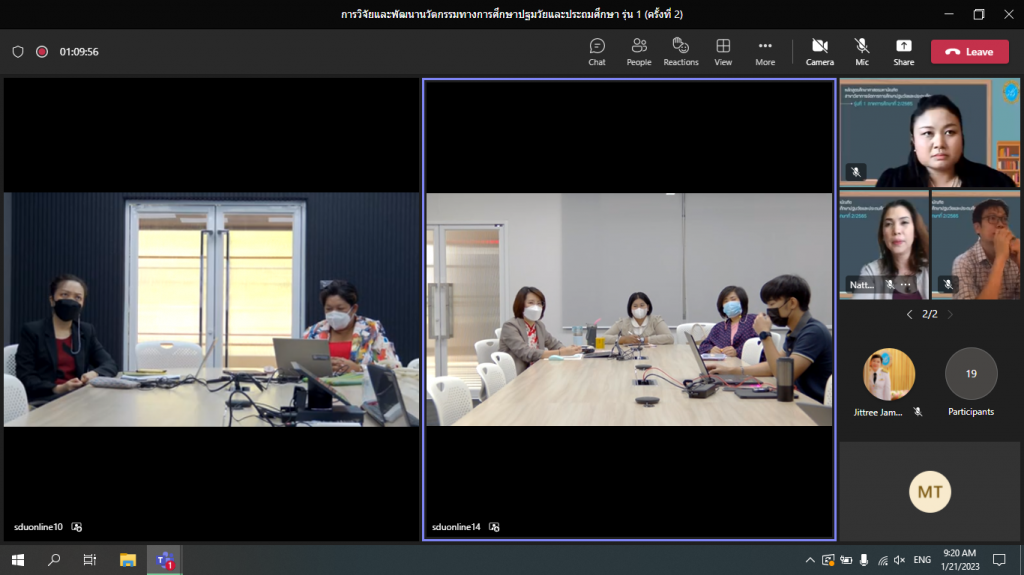Screen dimensions: 1024x575
Task: Open more options on Natt's video tile
Action: coord(906,285)
